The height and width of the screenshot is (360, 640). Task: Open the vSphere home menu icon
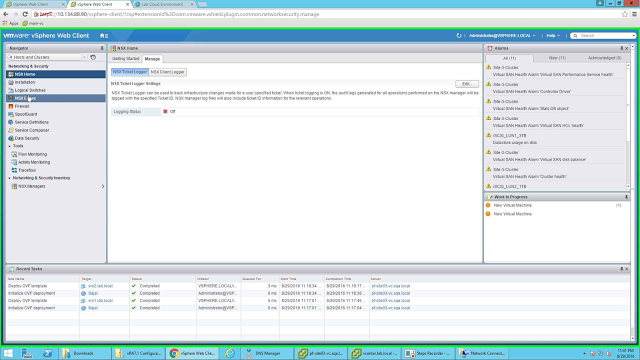104,36
